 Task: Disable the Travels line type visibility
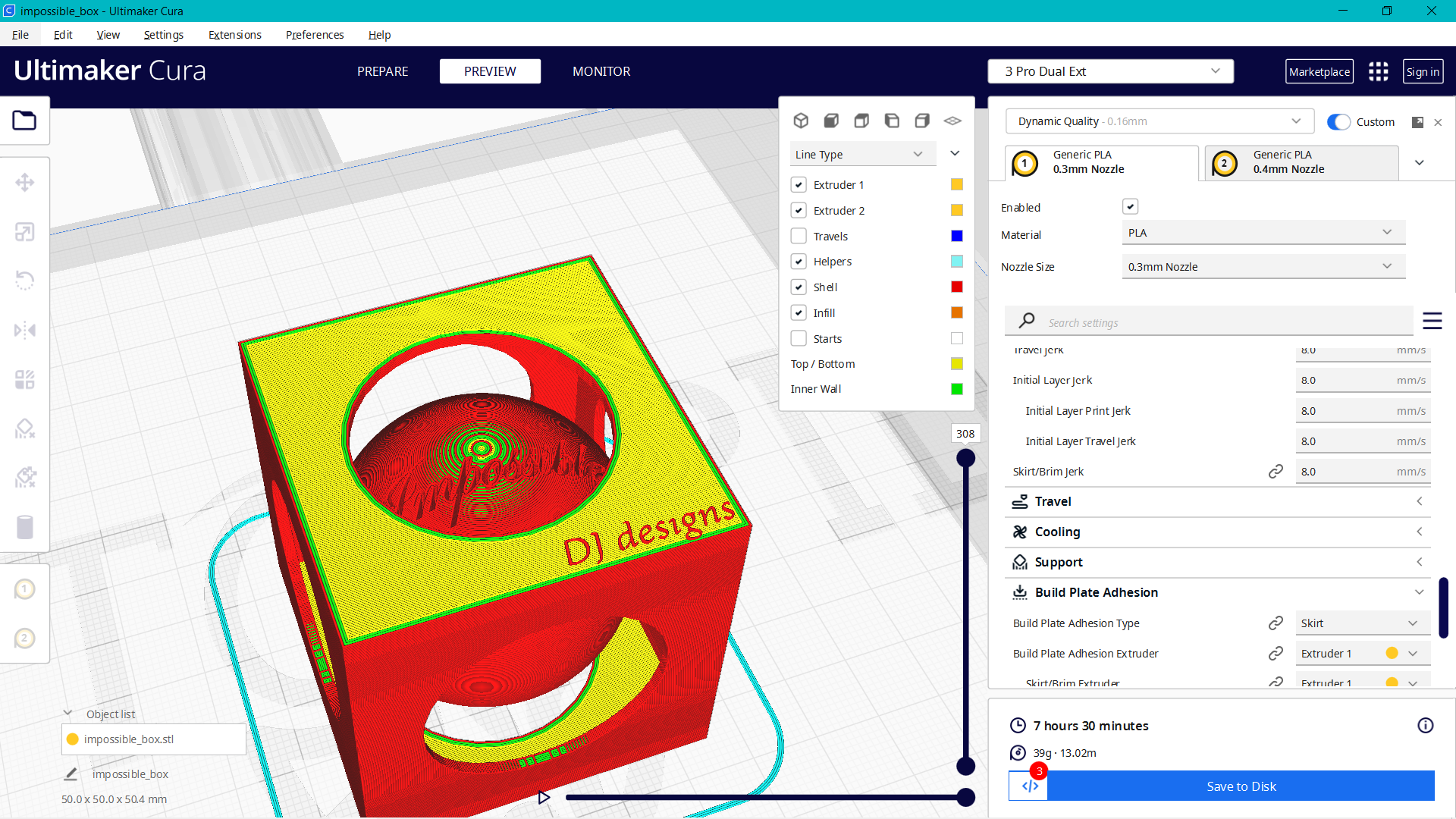(799, 236)
